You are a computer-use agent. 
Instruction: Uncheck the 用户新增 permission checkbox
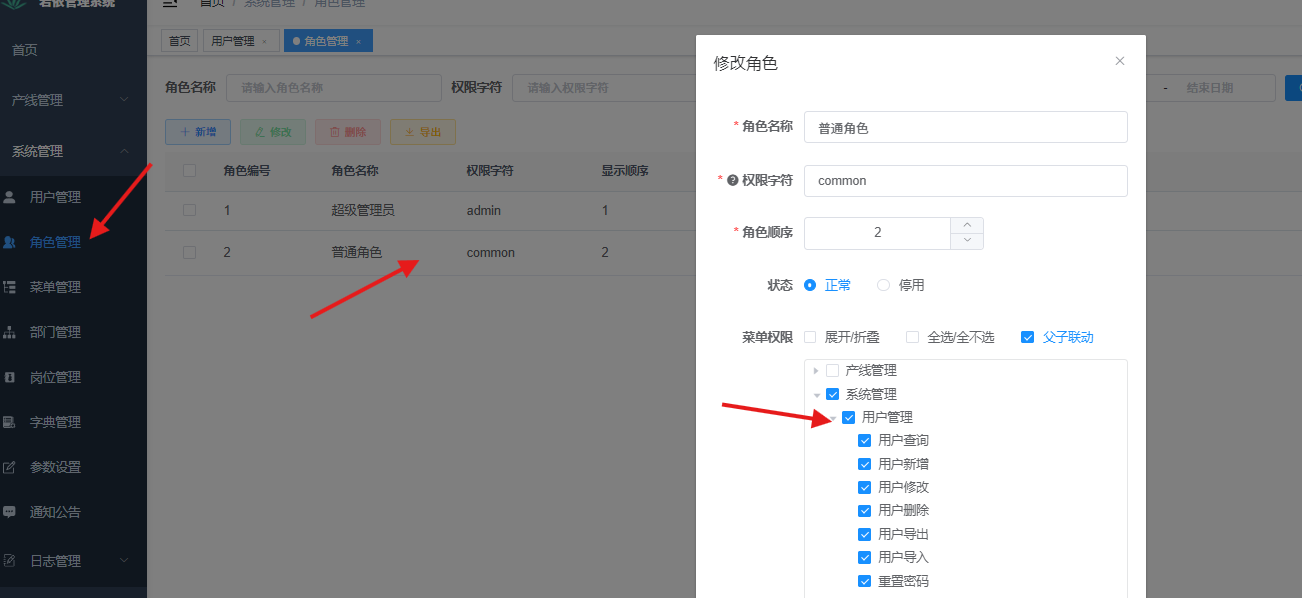click(x=864, y=464)
